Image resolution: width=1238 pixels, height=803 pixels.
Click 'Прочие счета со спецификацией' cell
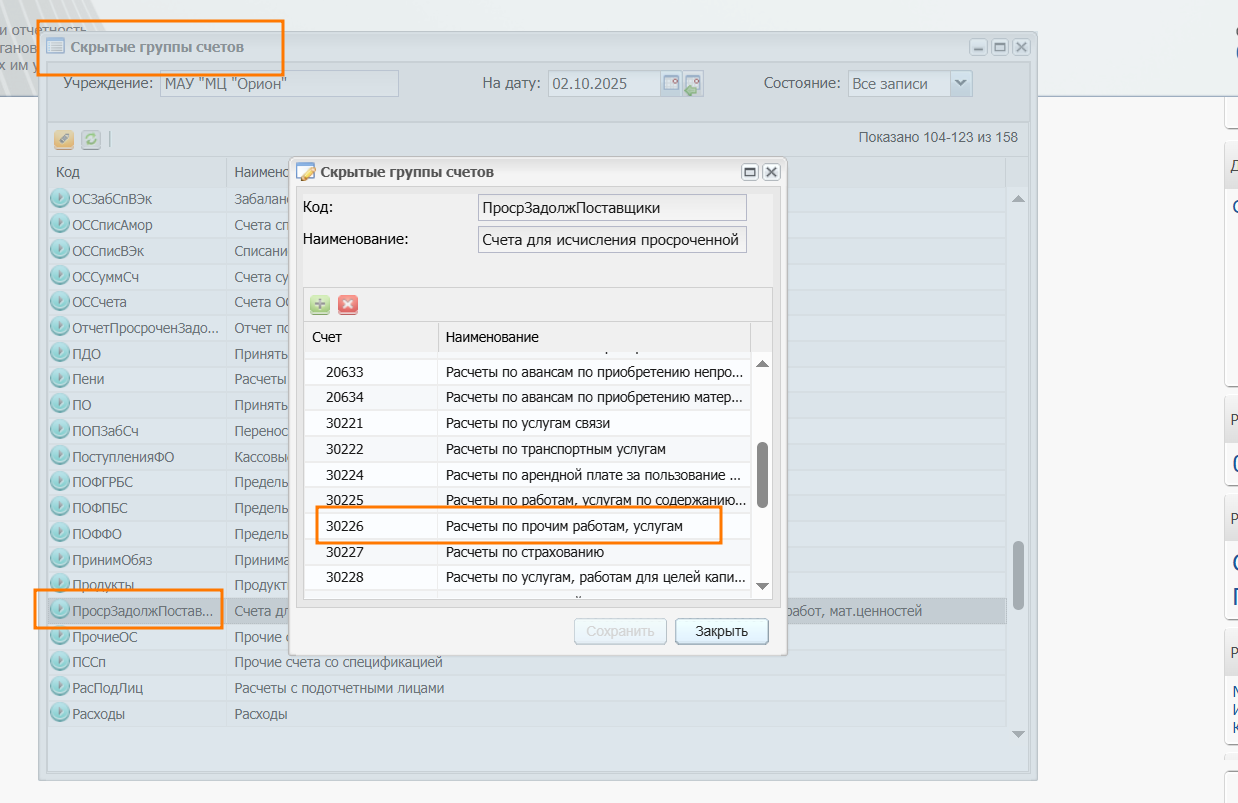pyautogui.click(x=338, y=662)
